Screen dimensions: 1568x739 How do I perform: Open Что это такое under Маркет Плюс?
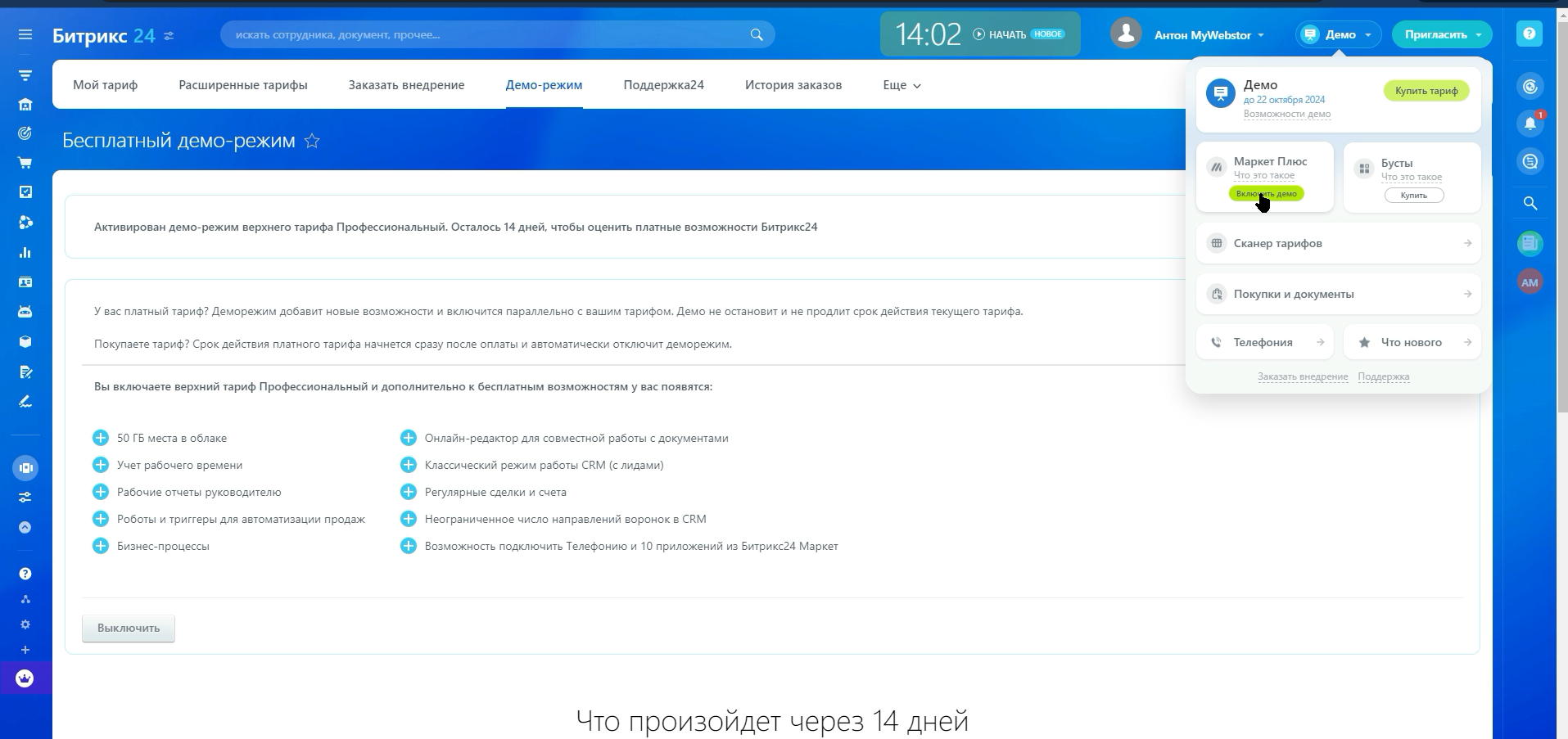pyautogui.click(x=1263, y=175)
